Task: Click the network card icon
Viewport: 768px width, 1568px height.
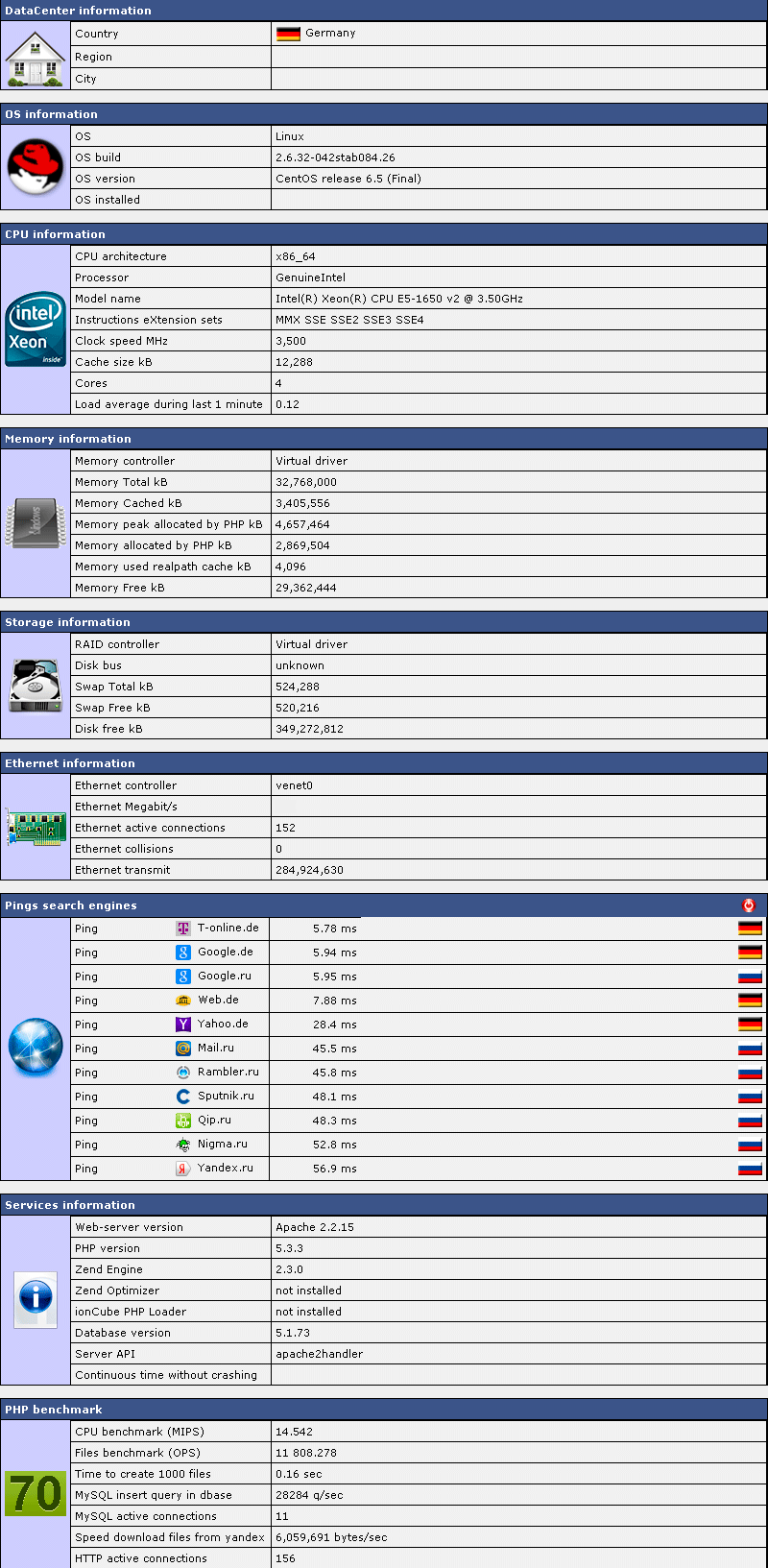Action: pos(36,828)
